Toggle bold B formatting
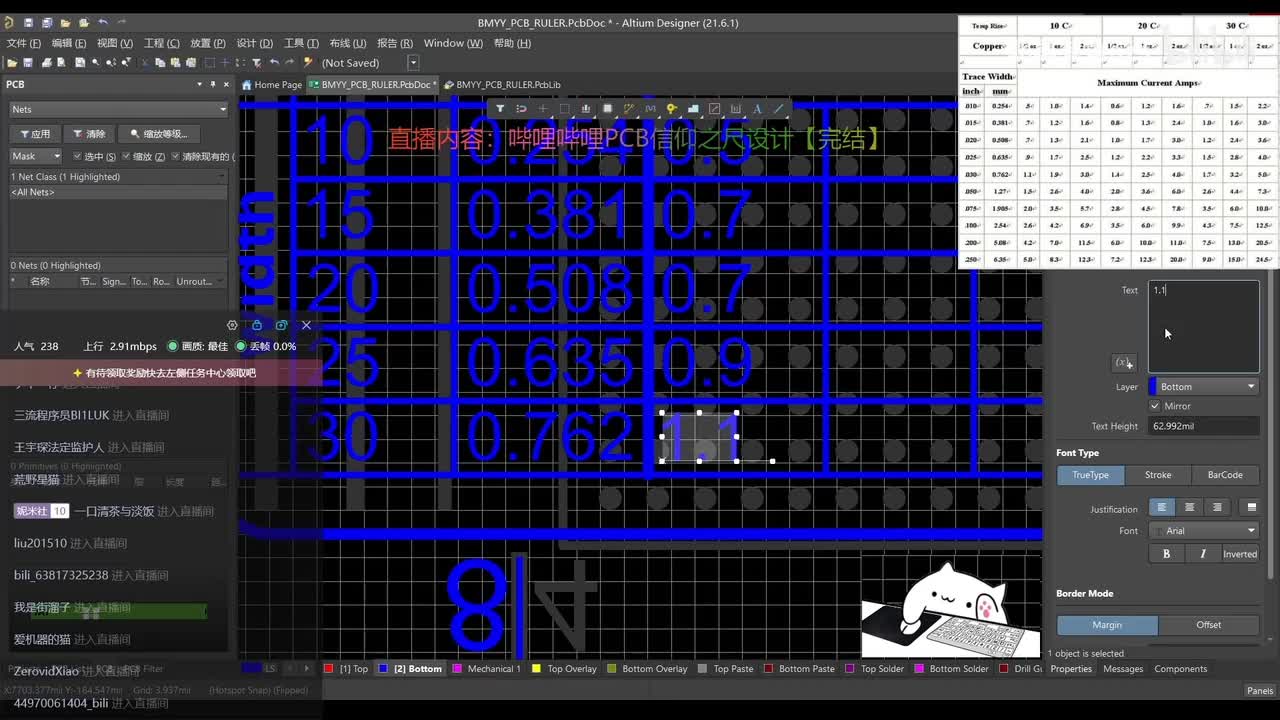1280x720 pixels. [1166, 554]
